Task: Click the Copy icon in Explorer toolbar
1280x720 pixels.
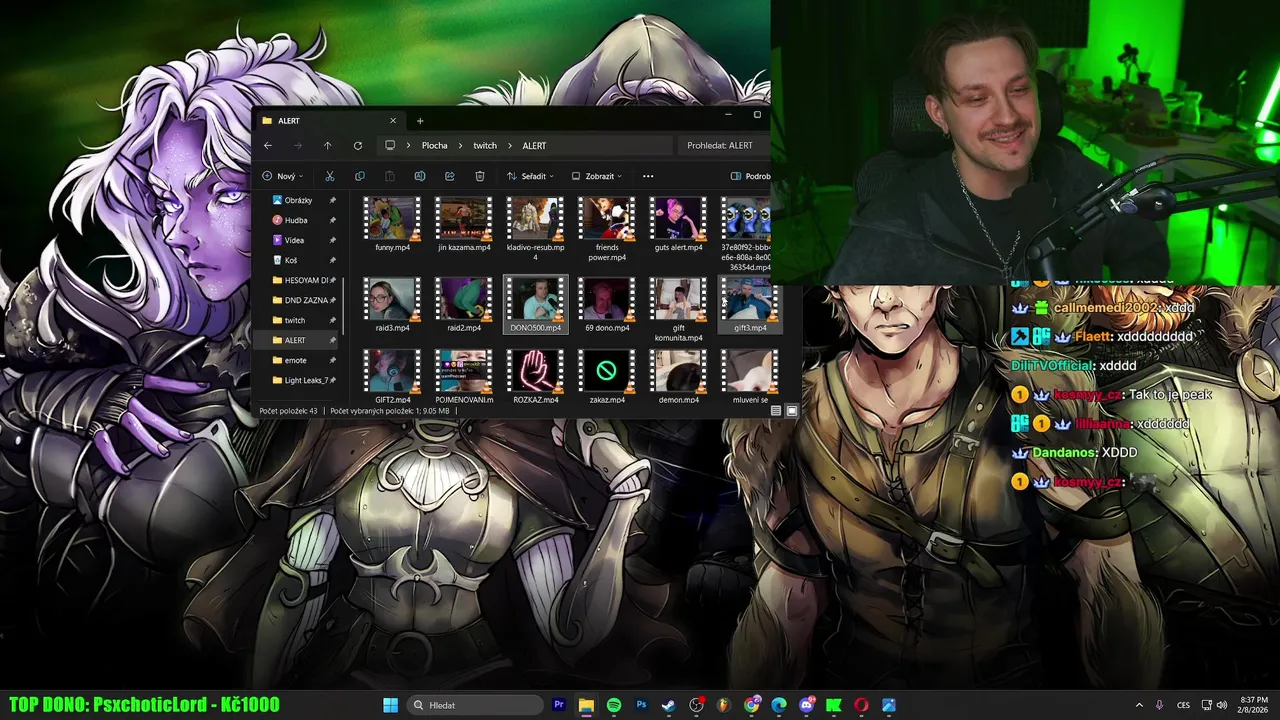Action: [359, 176]
